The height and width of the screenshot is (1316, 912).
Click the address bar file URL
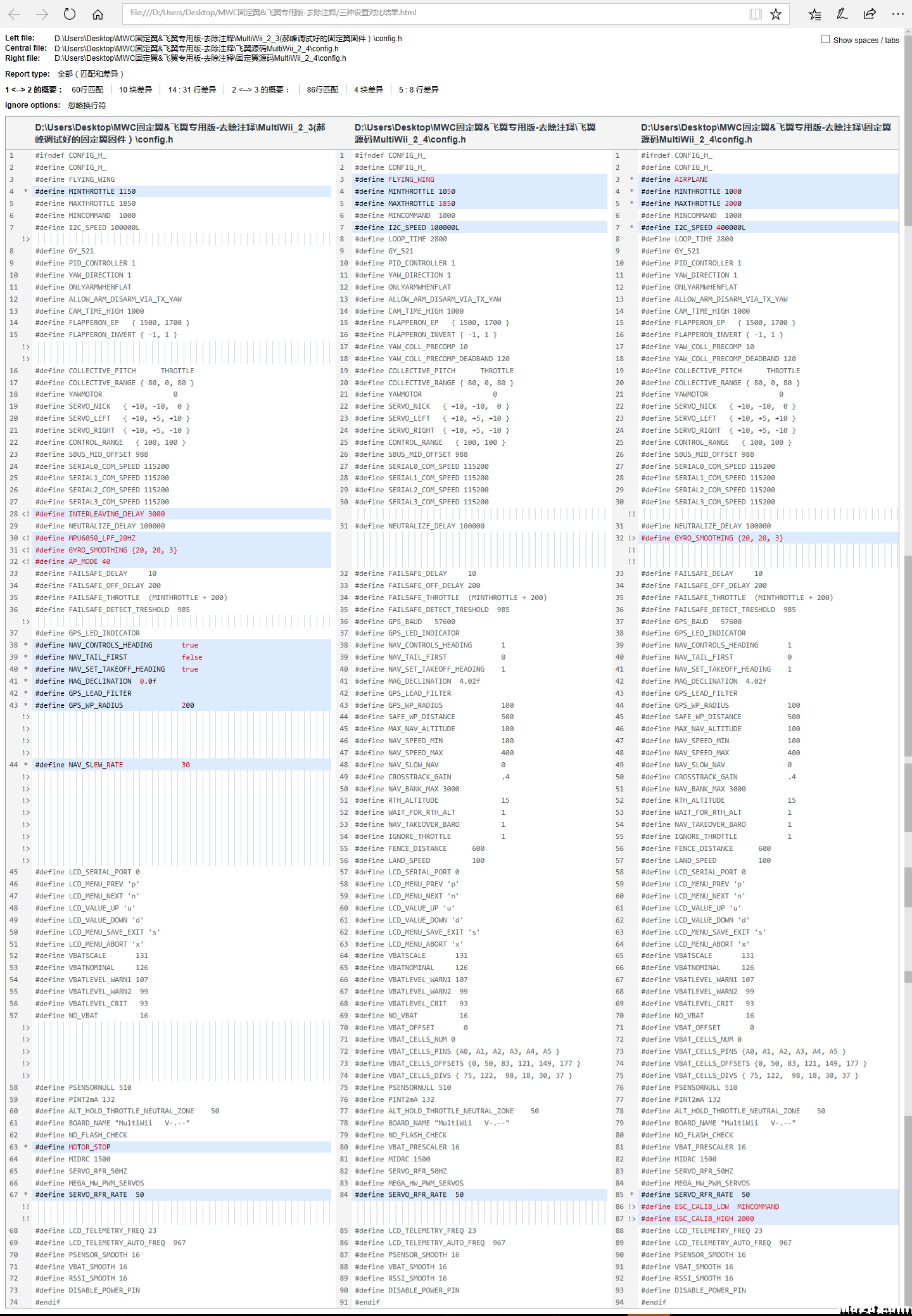tap(273, 13)
